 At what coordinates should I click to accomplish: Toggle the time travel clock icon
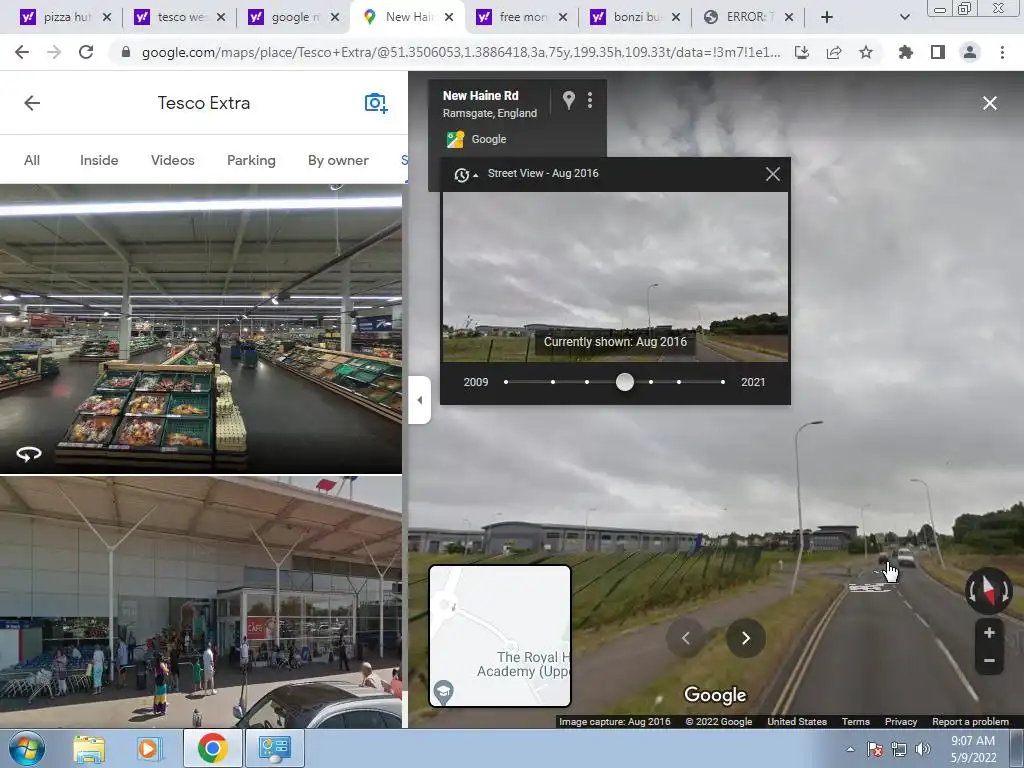(x=465, y=174)
